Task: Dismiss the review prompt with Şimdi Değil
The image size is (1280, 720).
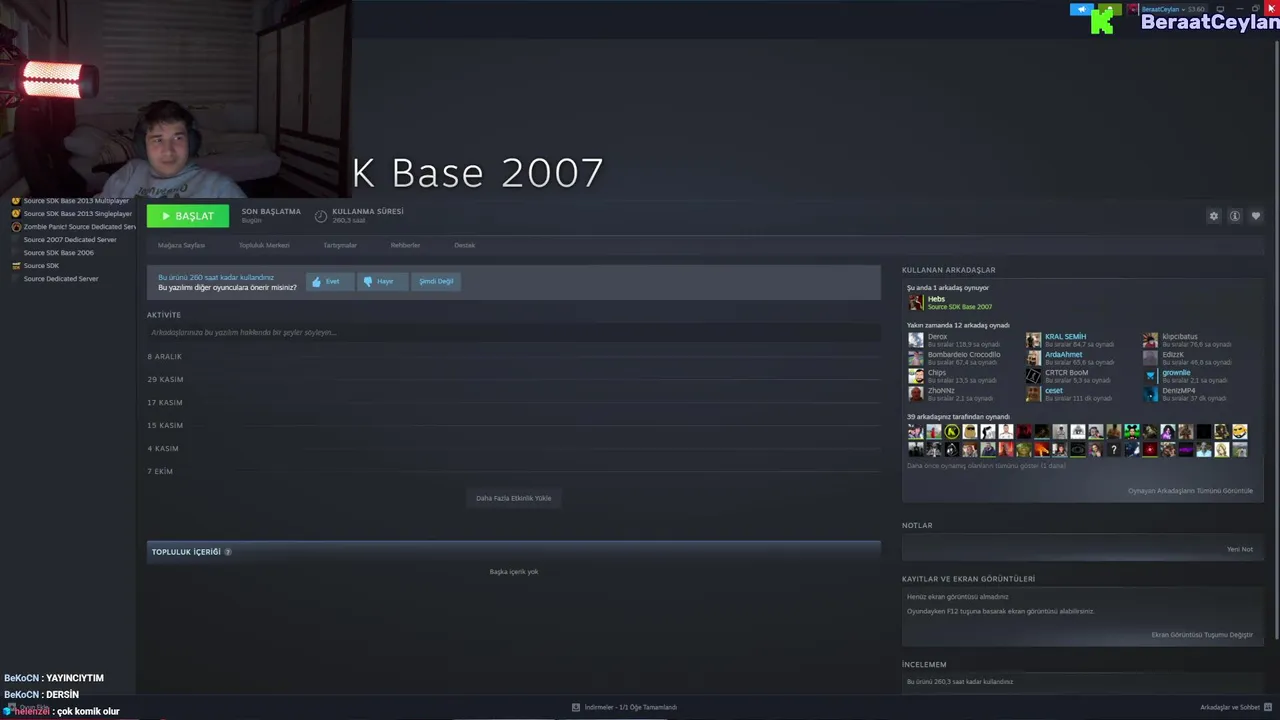Action: pyautogui.click(x=436, y=282)
